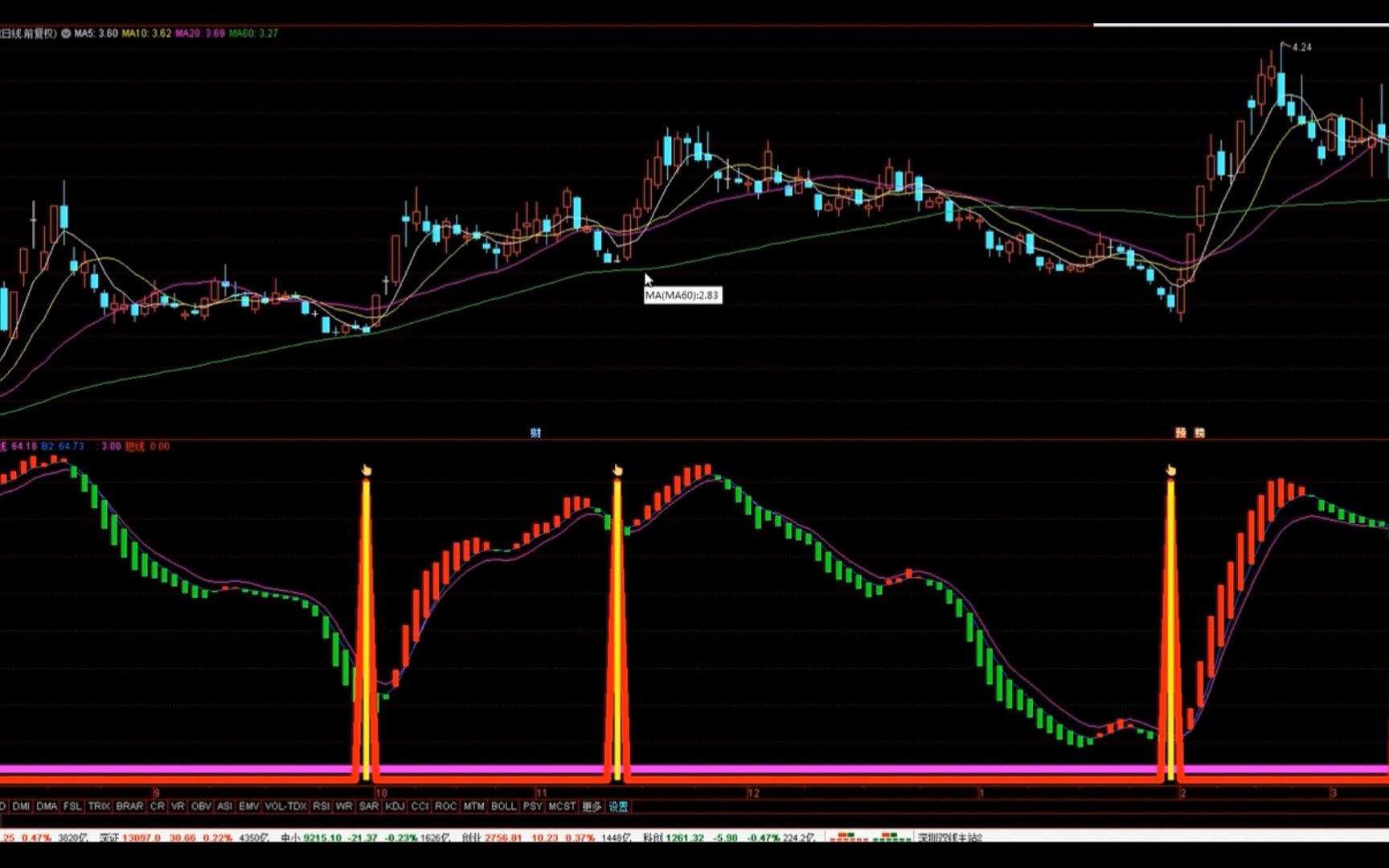Open 设置 indicator settings
Screen dimensions: 1389x868
pos(617,806)
